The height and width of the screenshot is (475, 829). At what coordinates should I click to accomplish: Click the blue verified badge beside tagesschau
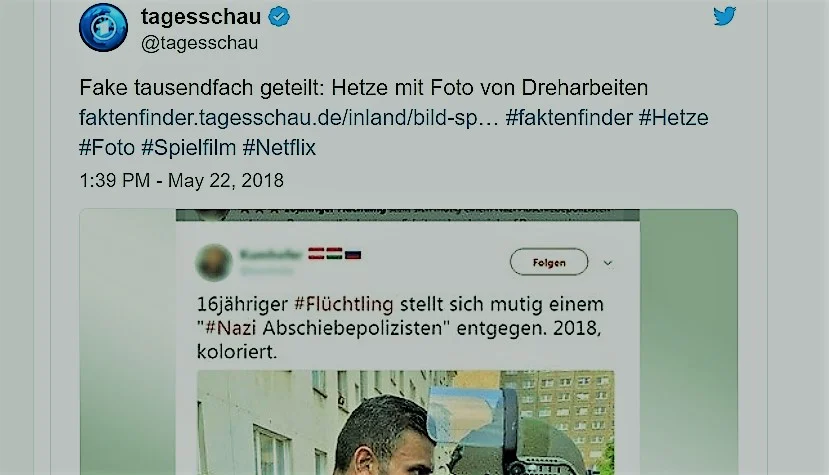[279, 17]
